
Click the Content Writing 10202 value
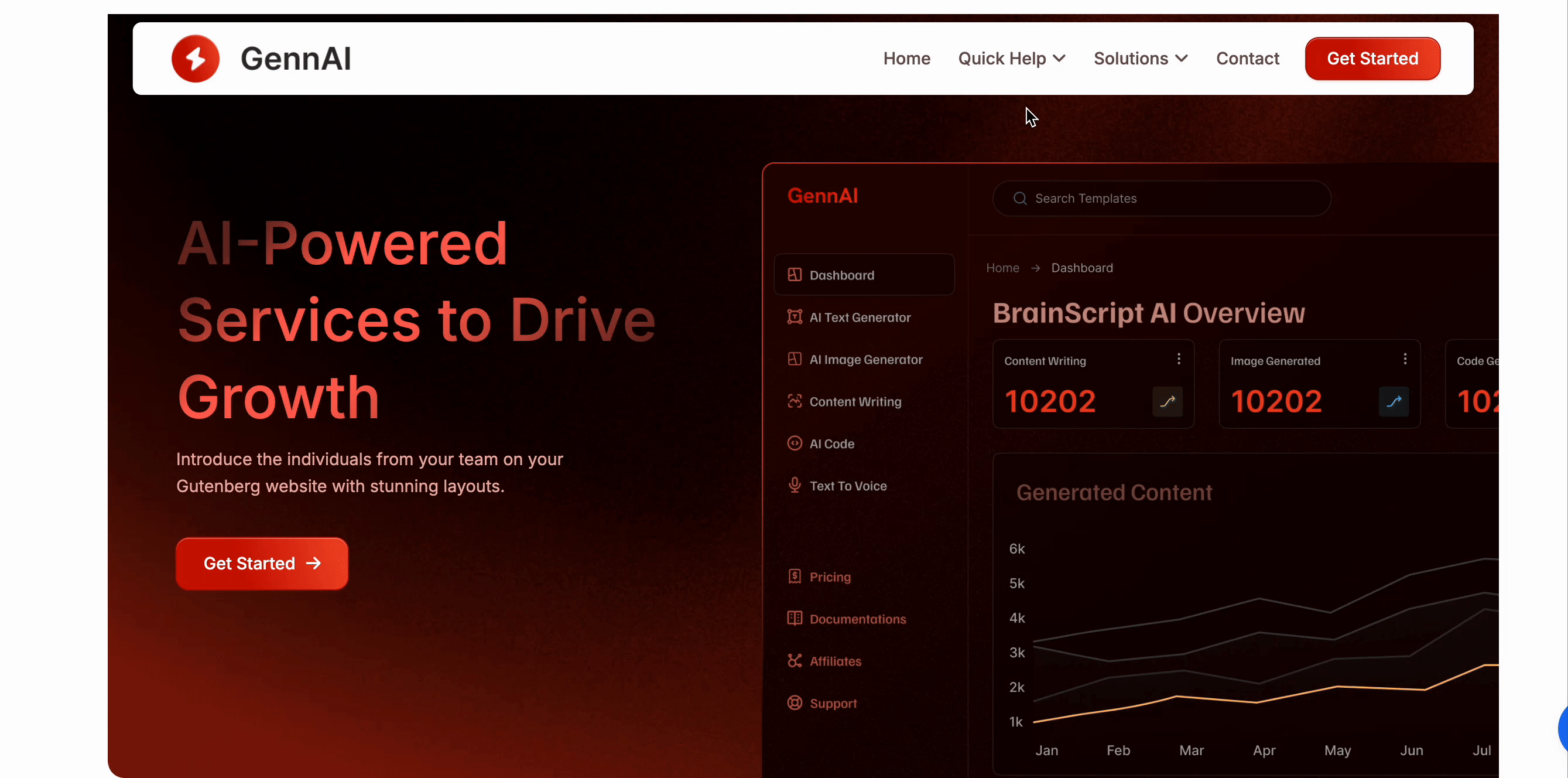pos(1050,401)
